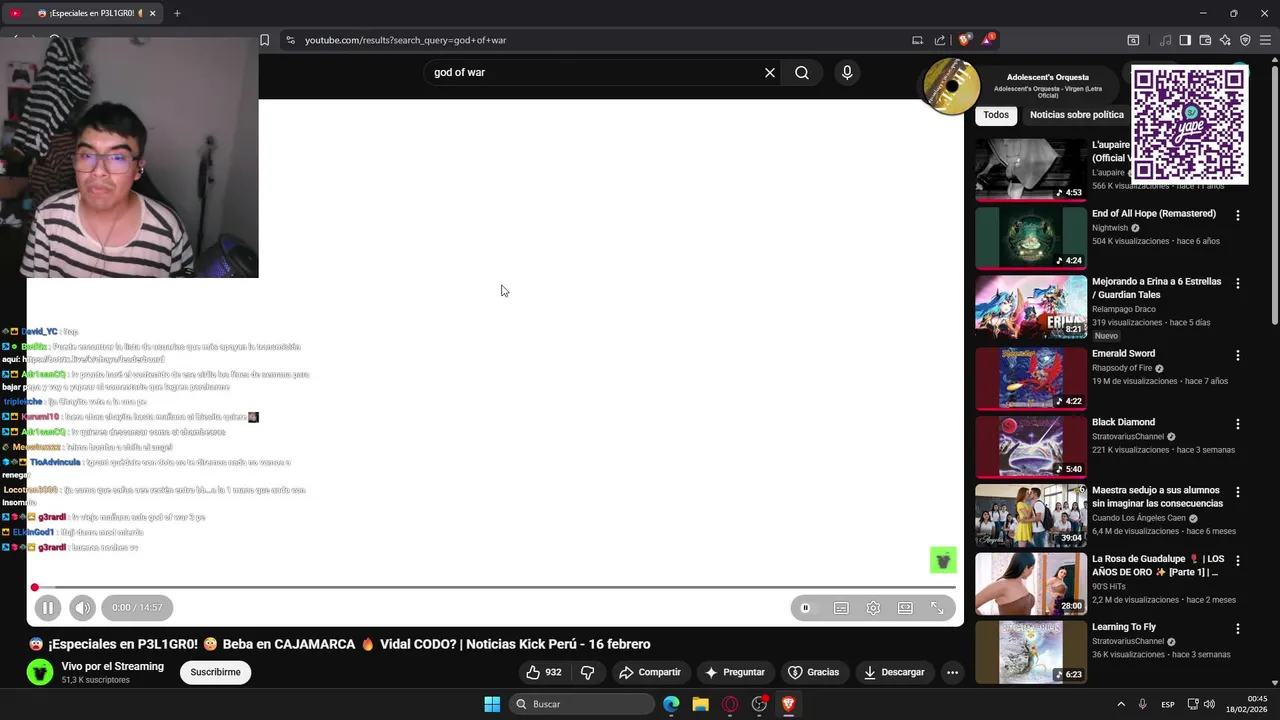Open the player settings gear
1280x720 pixels.
(x=873, y=608)
